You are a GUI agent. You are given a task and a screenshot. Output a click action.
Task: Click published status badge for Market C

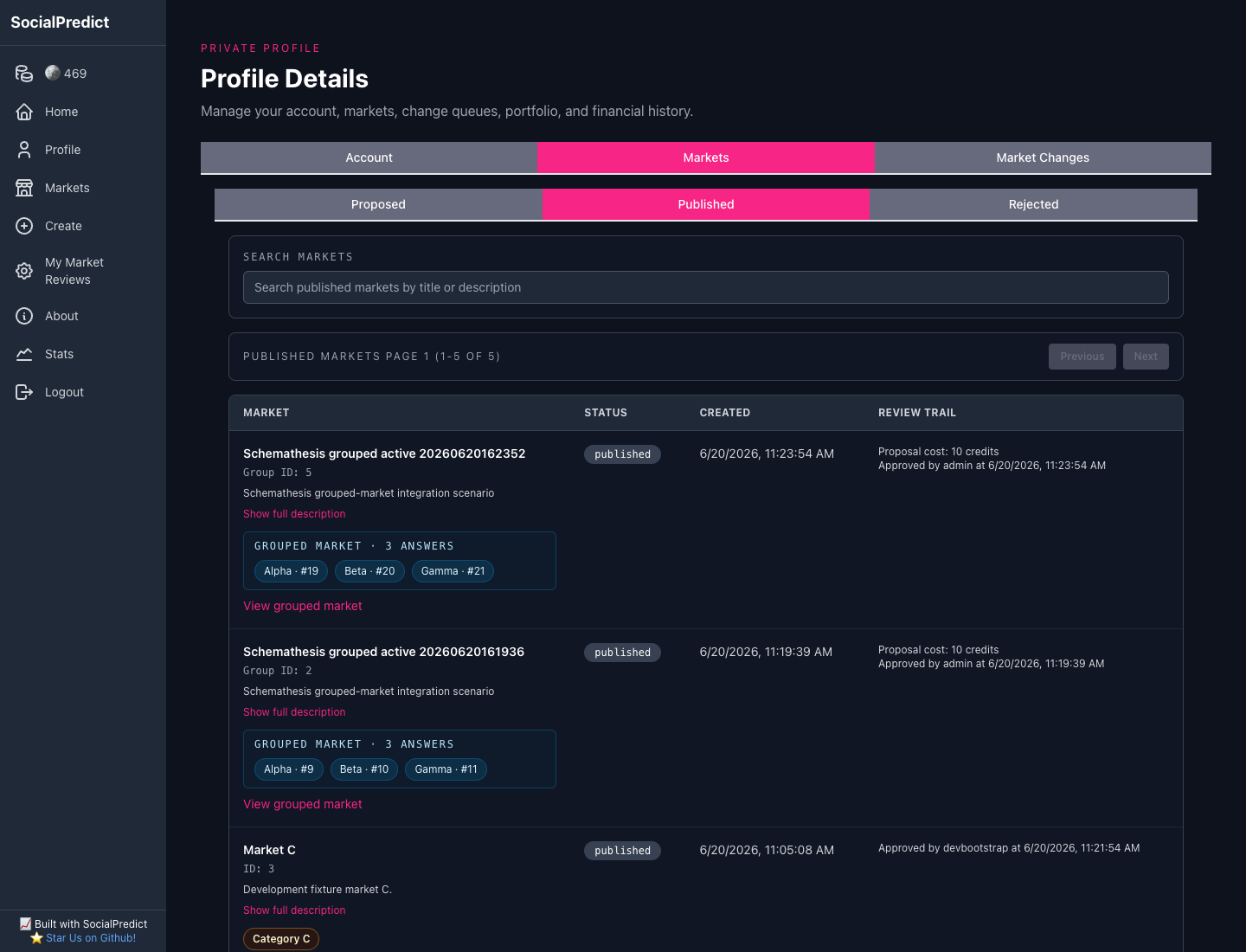coord(622,851)
